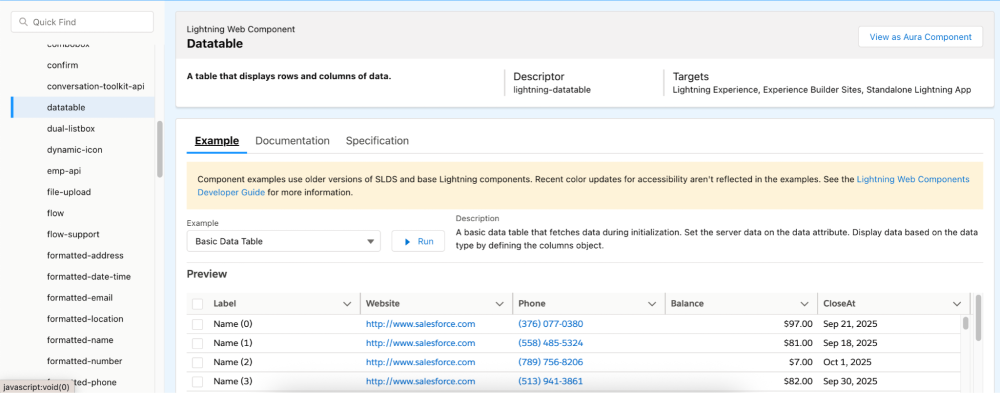Click the $97.00 balance cell
The image size is (1000, 393).
coord(798,324)
